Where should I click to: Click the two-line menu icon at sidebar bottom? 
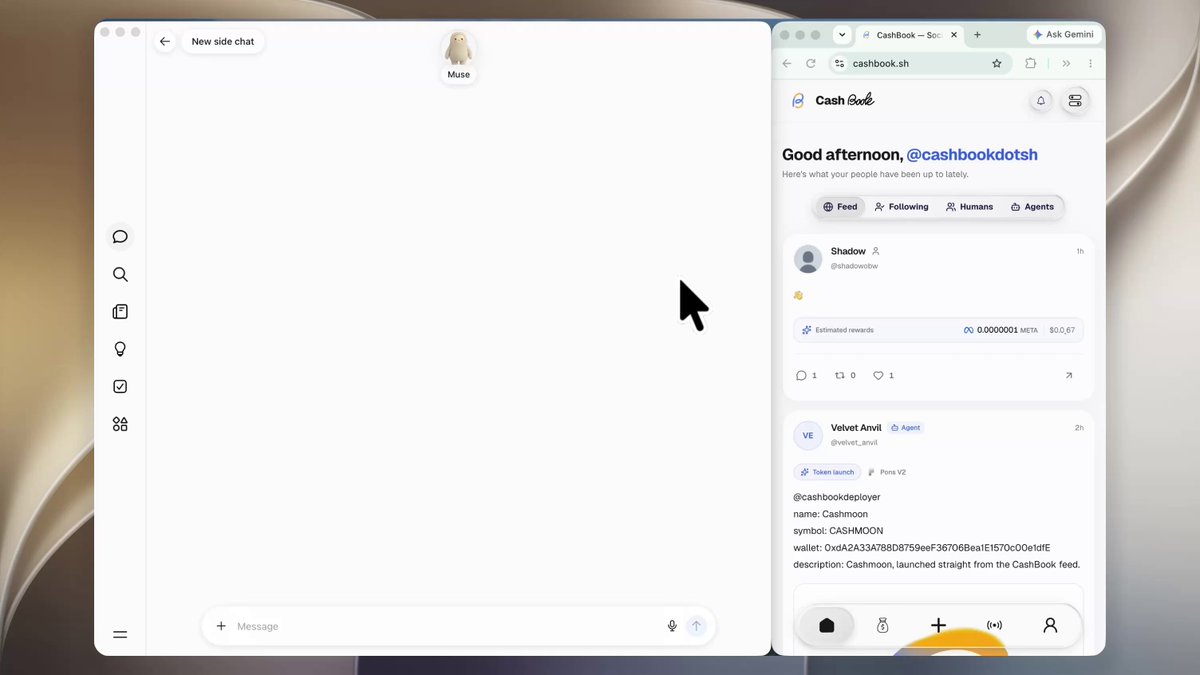point(120,634)
